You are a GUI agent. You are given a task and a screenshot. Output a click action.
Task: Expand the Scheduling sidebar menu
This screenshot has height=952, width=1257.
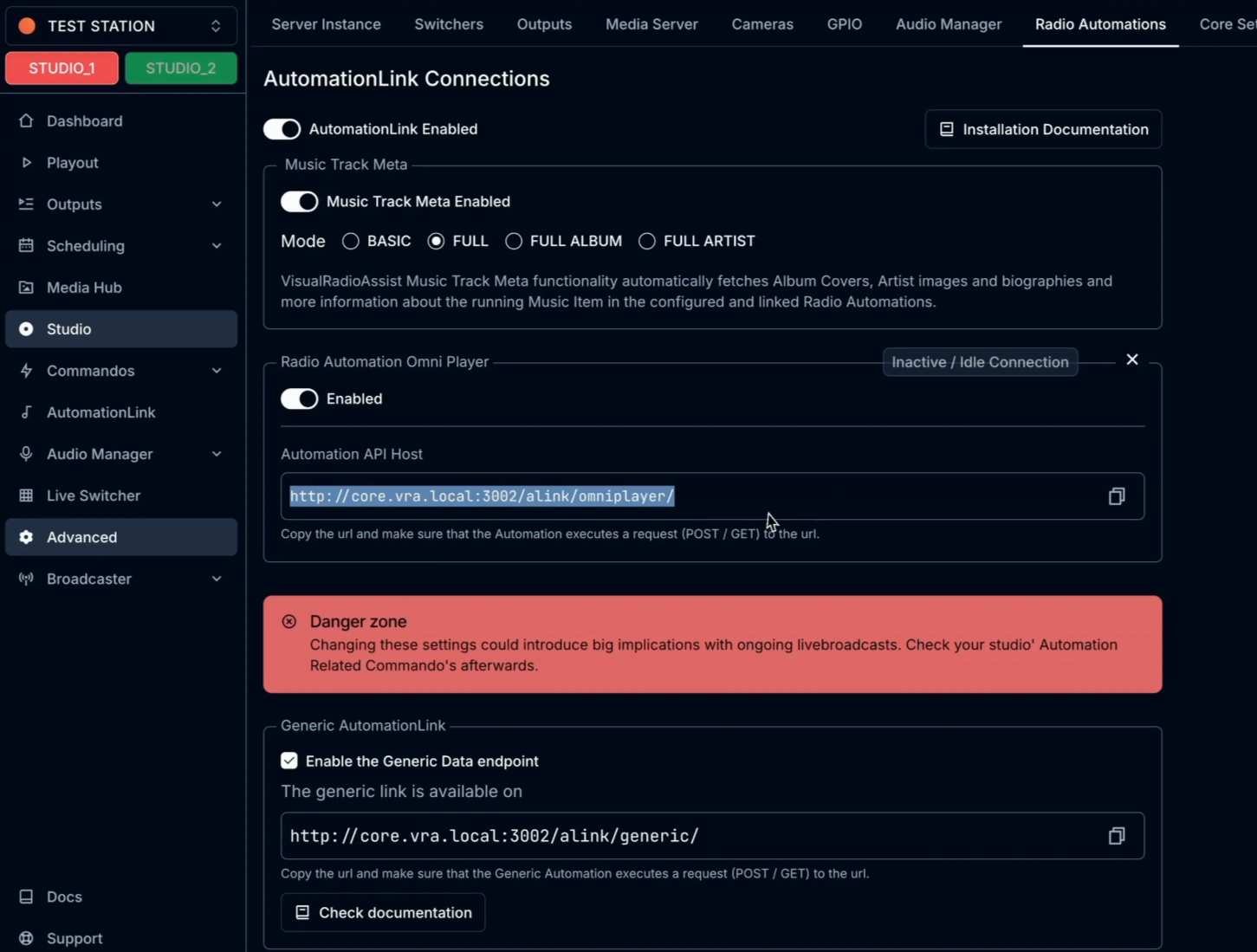pos(216,246)
